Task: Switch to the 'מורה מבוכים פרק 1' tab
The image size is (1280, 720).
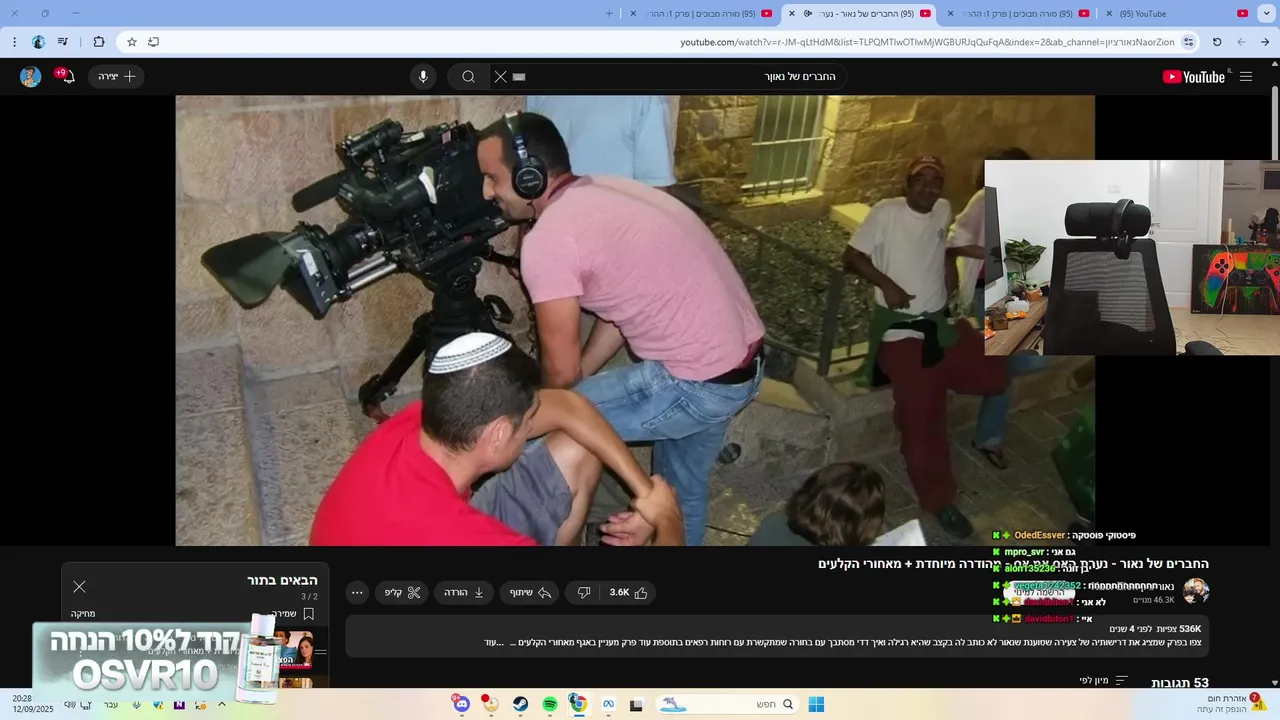Action: point(700,14)
